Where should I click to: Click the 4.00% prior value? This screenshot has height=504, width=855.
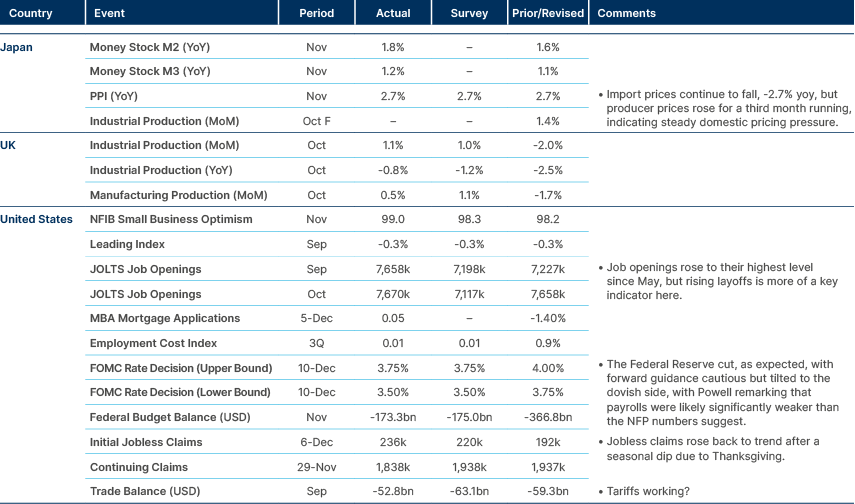[548, 368]
